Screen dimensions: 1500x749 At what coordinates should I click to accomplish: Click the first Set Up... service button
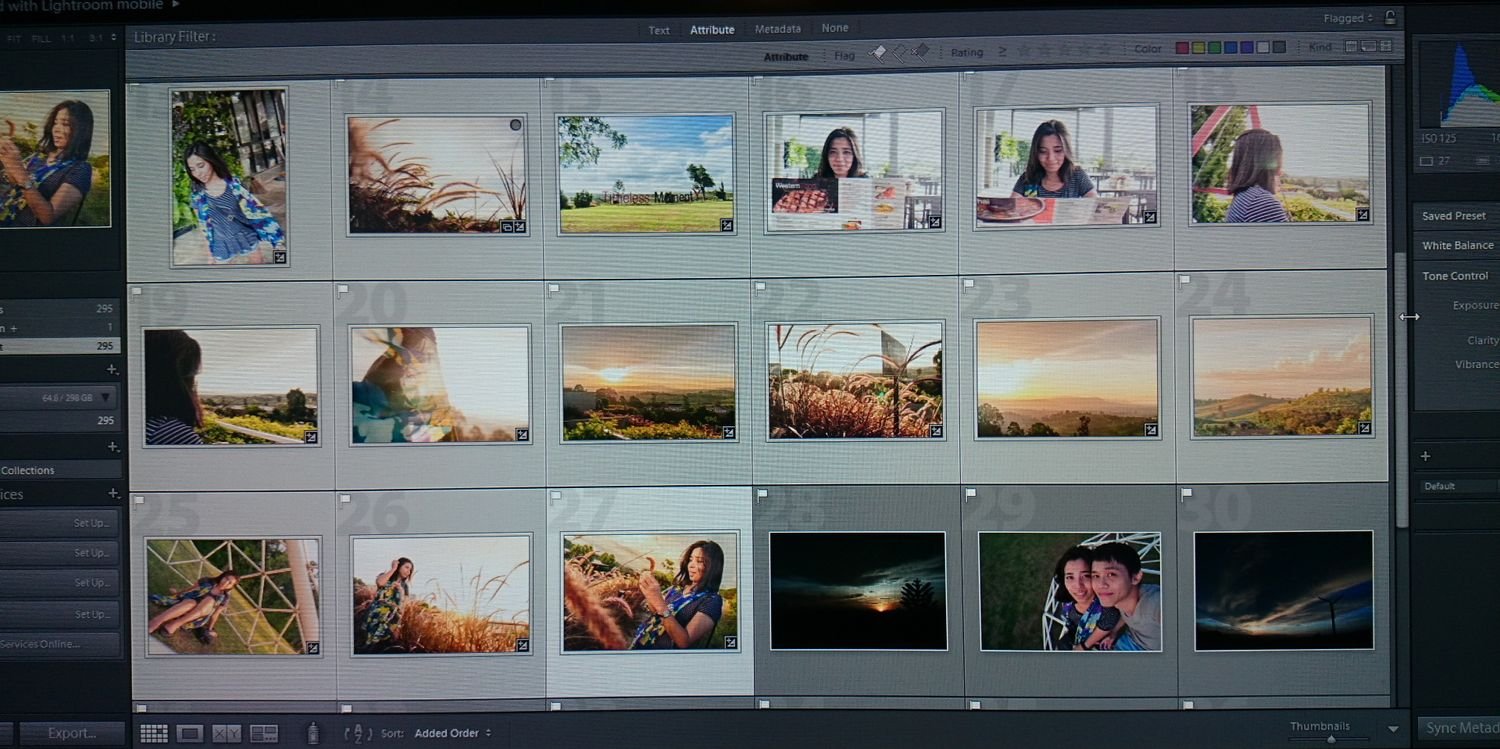pyautogui.click(x=59, y=523)
